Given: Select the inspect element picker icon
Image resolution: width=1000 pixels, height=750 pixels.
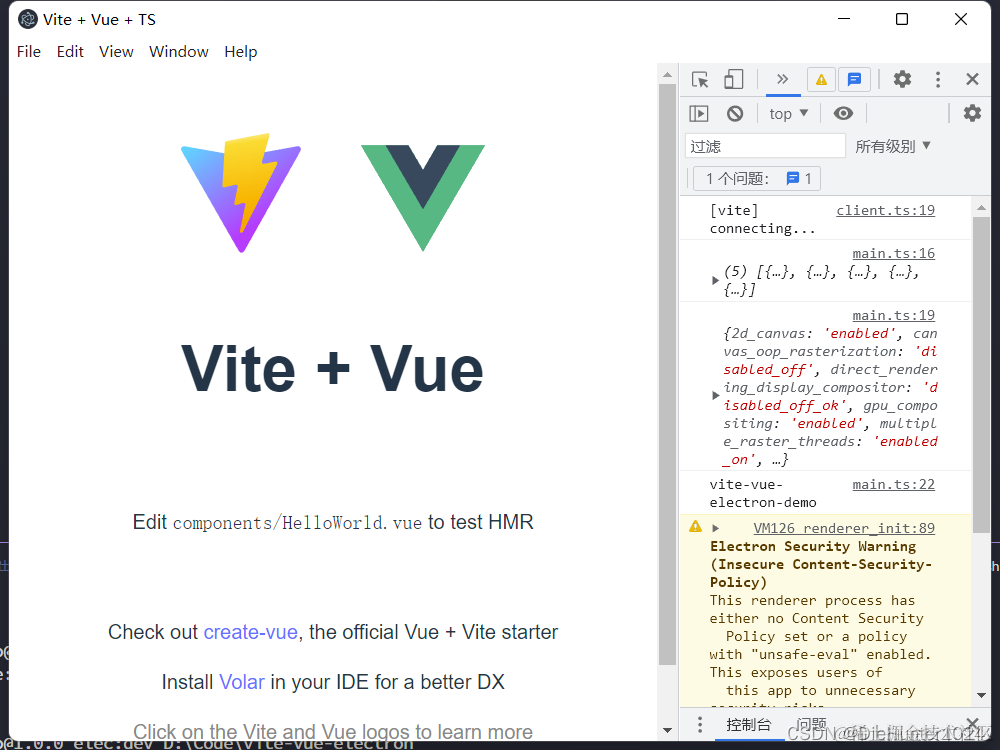Looking at the screenshot, I should click(x=700, y=80).
